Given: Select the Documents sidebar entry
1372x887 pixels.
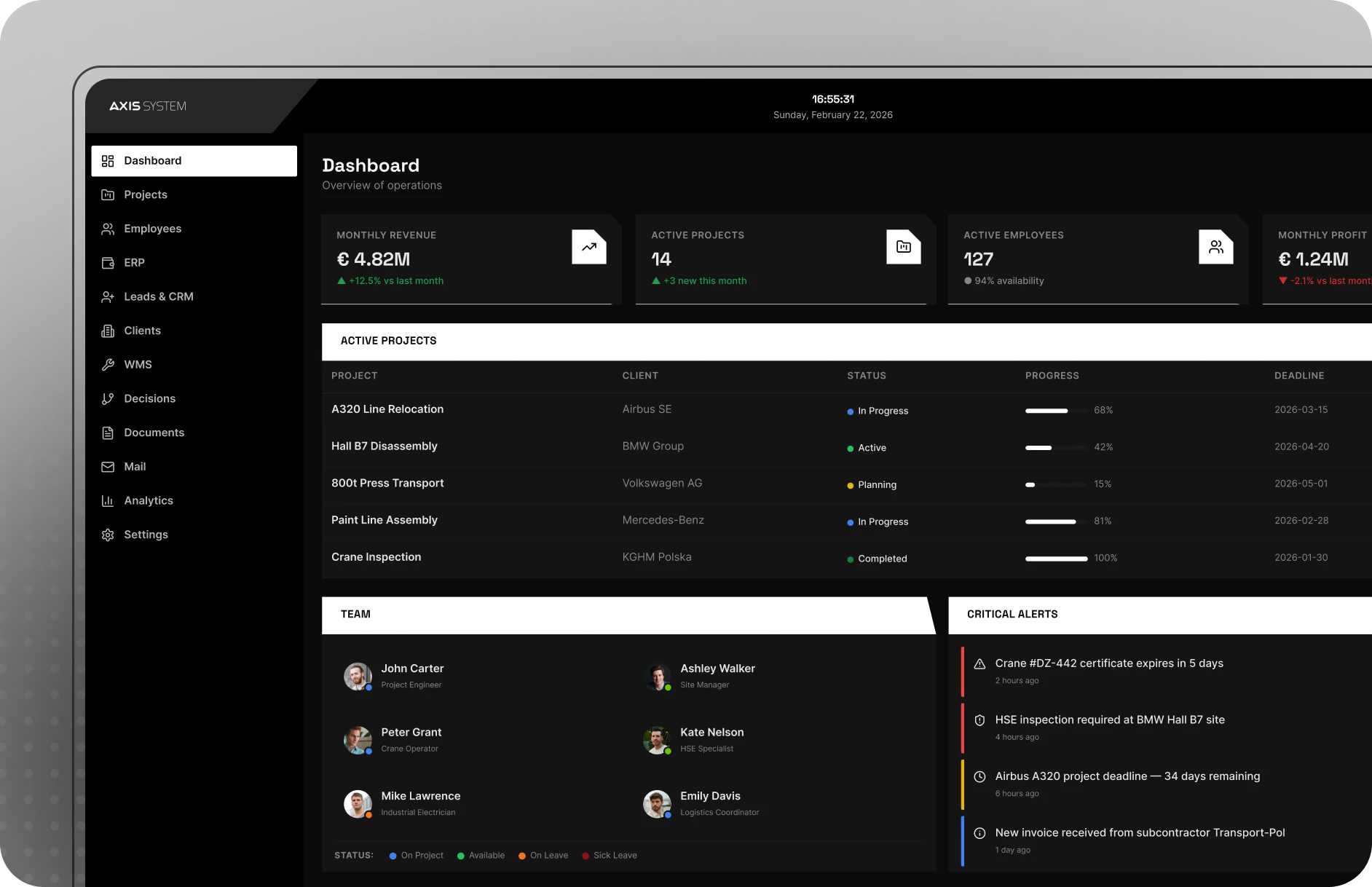Looking at the screenshot, I should 154,433.
